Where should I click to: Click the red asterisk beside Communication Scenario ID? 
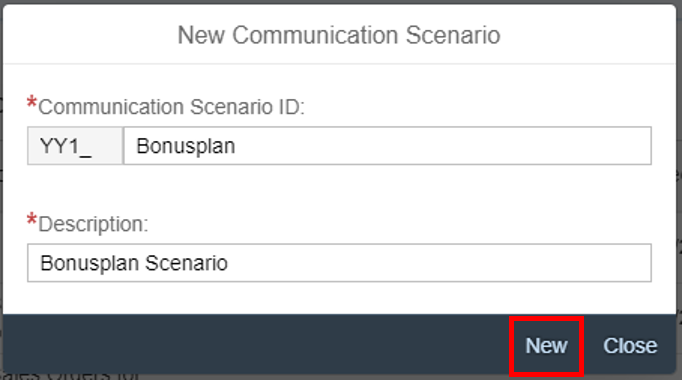(31, 103)
